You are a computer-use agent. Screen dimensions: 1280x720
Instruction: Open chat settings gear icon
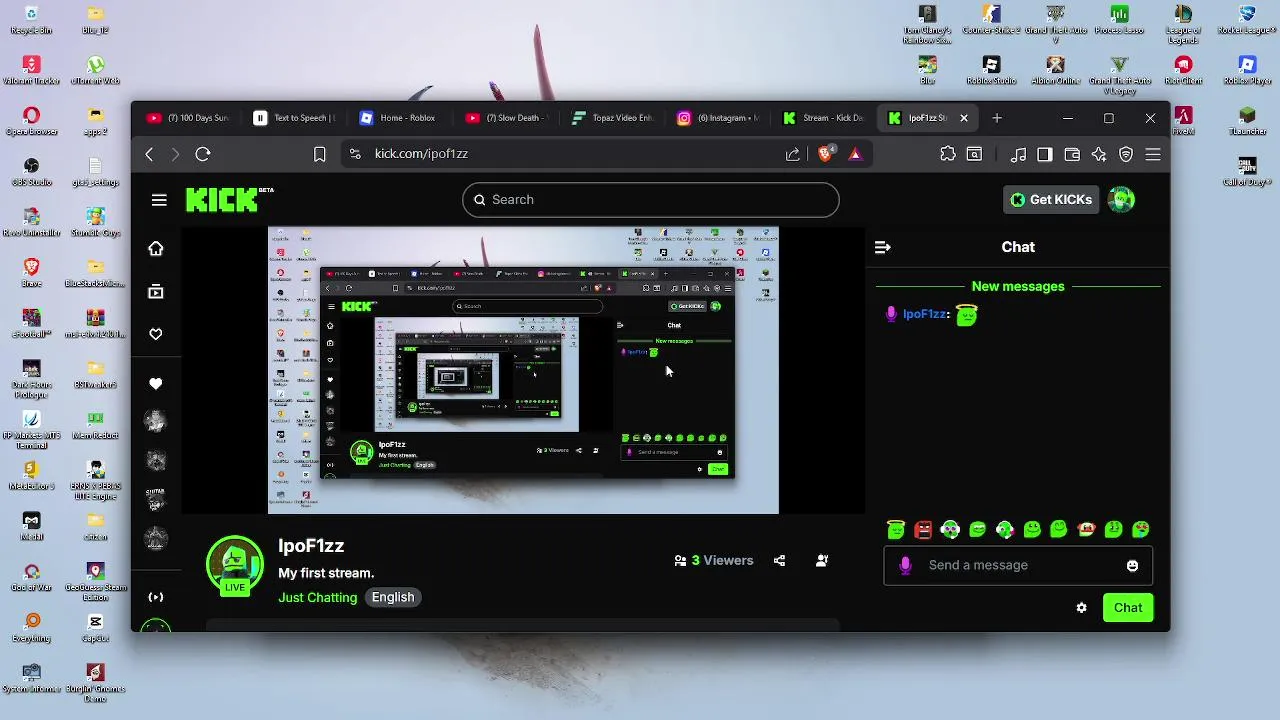pyautogui.click(x=1081, y=608)
